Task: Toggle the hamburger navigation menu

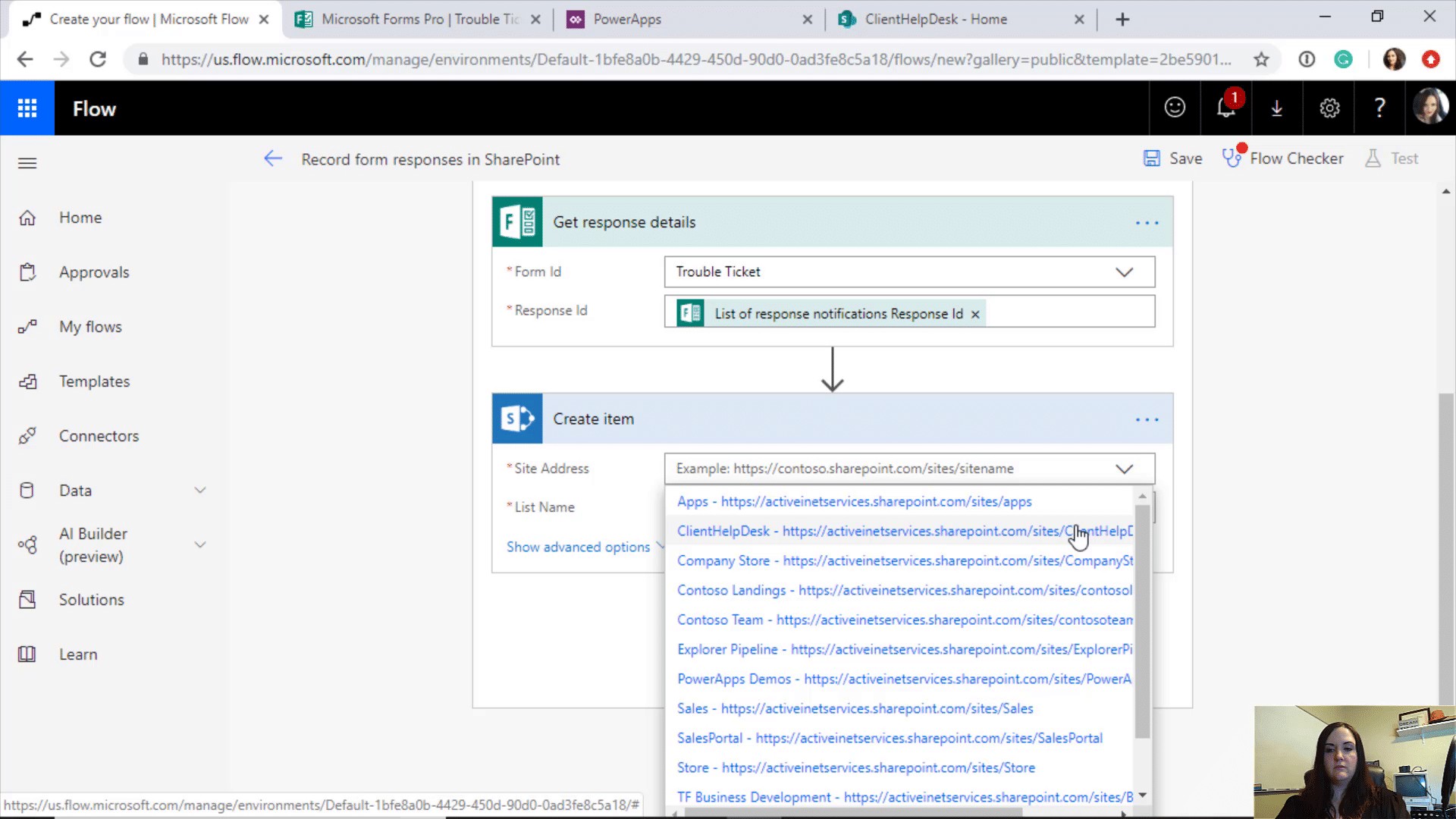Action: pyautogui.click(x=27, y=163)
